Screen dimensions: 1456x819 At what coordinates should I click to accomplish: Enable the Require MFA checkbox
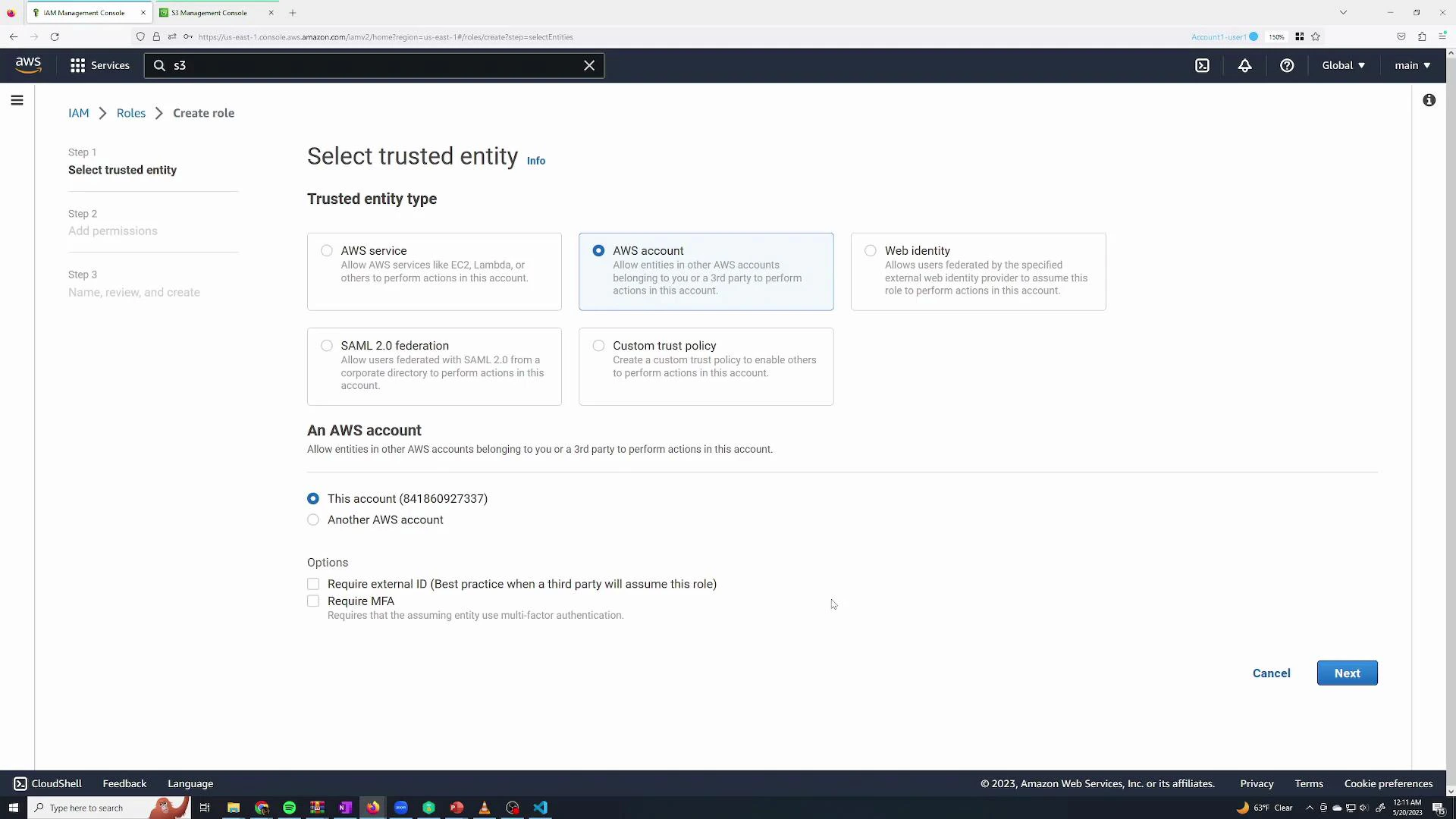point(312,601)
